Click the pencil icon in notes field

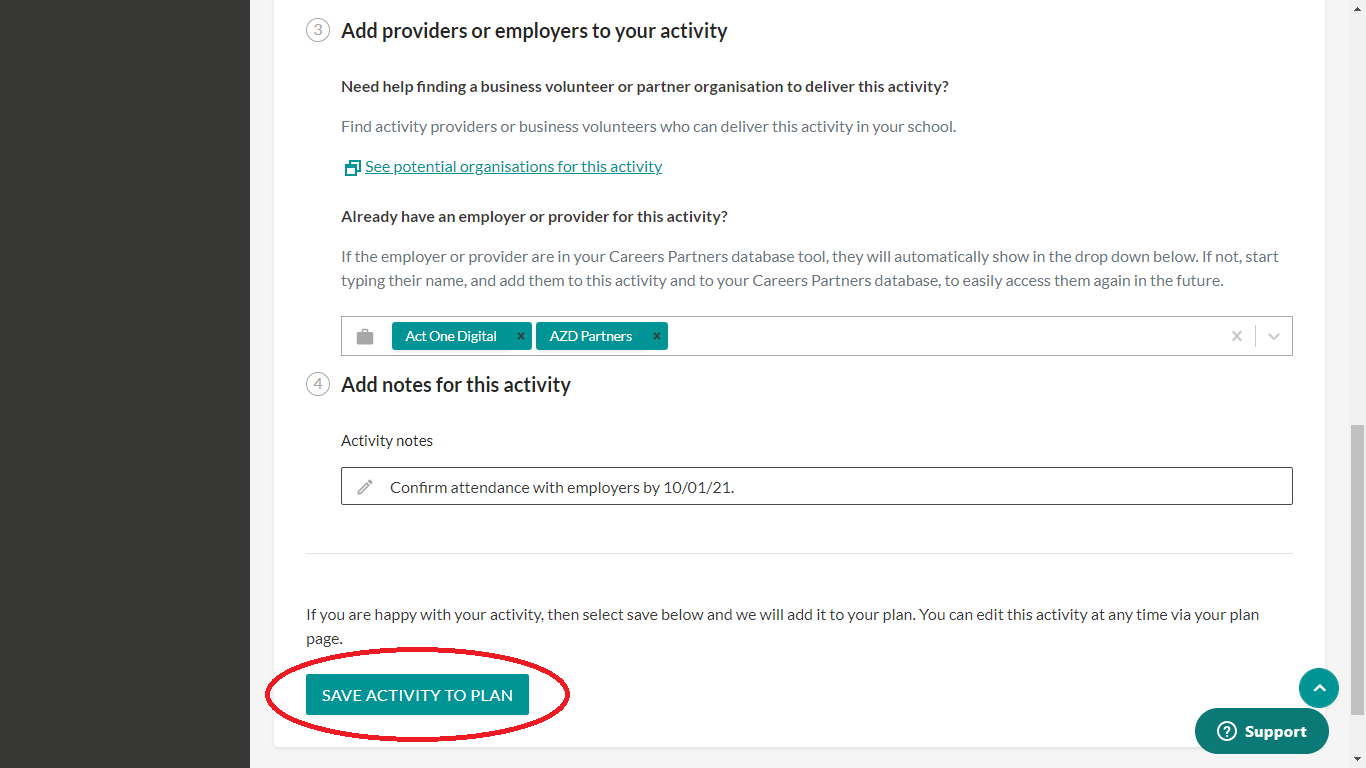click(x=365, y=487)
